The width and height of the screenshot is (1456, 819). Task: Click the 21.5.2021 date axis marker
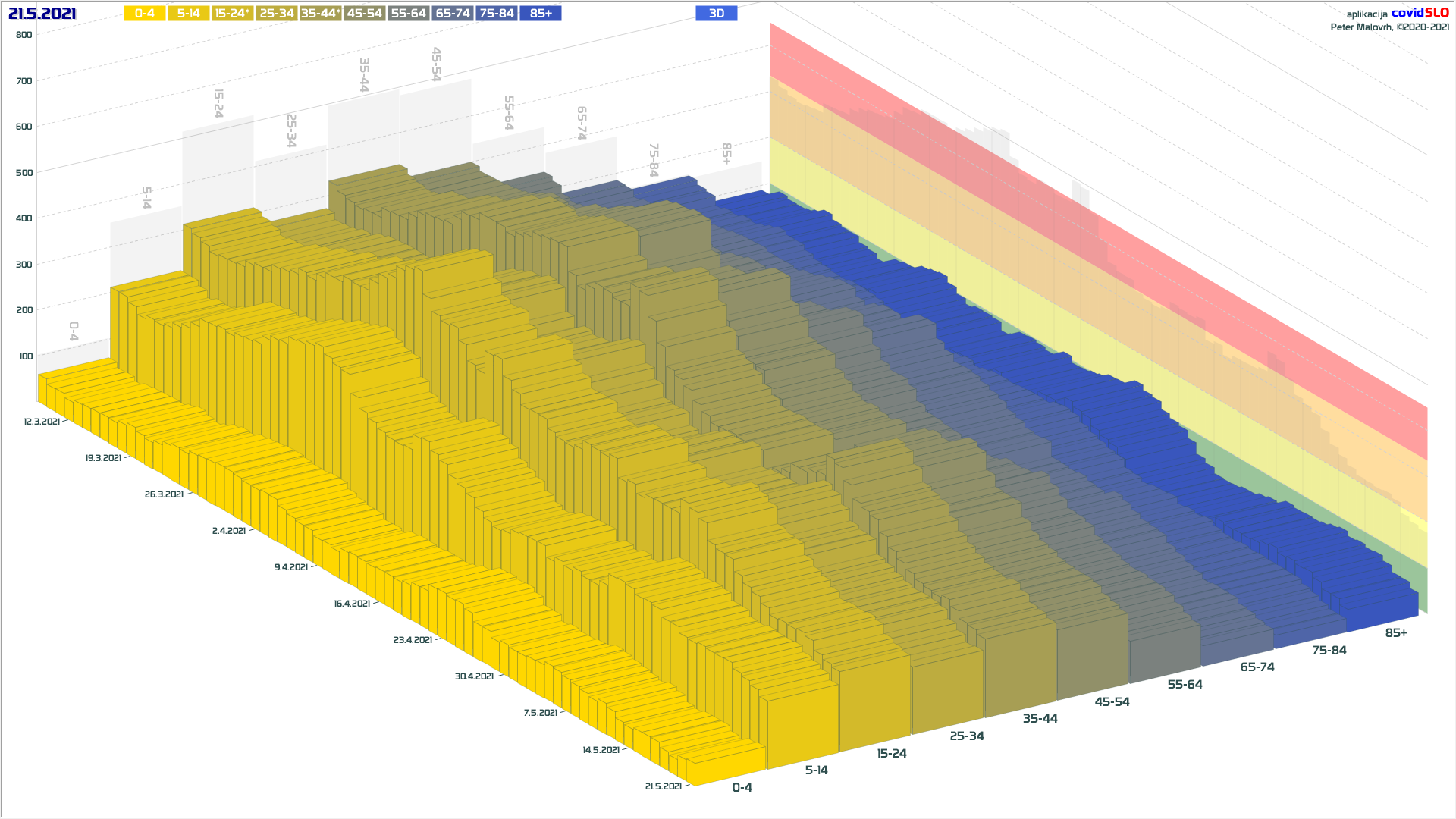tap(664, 786)
